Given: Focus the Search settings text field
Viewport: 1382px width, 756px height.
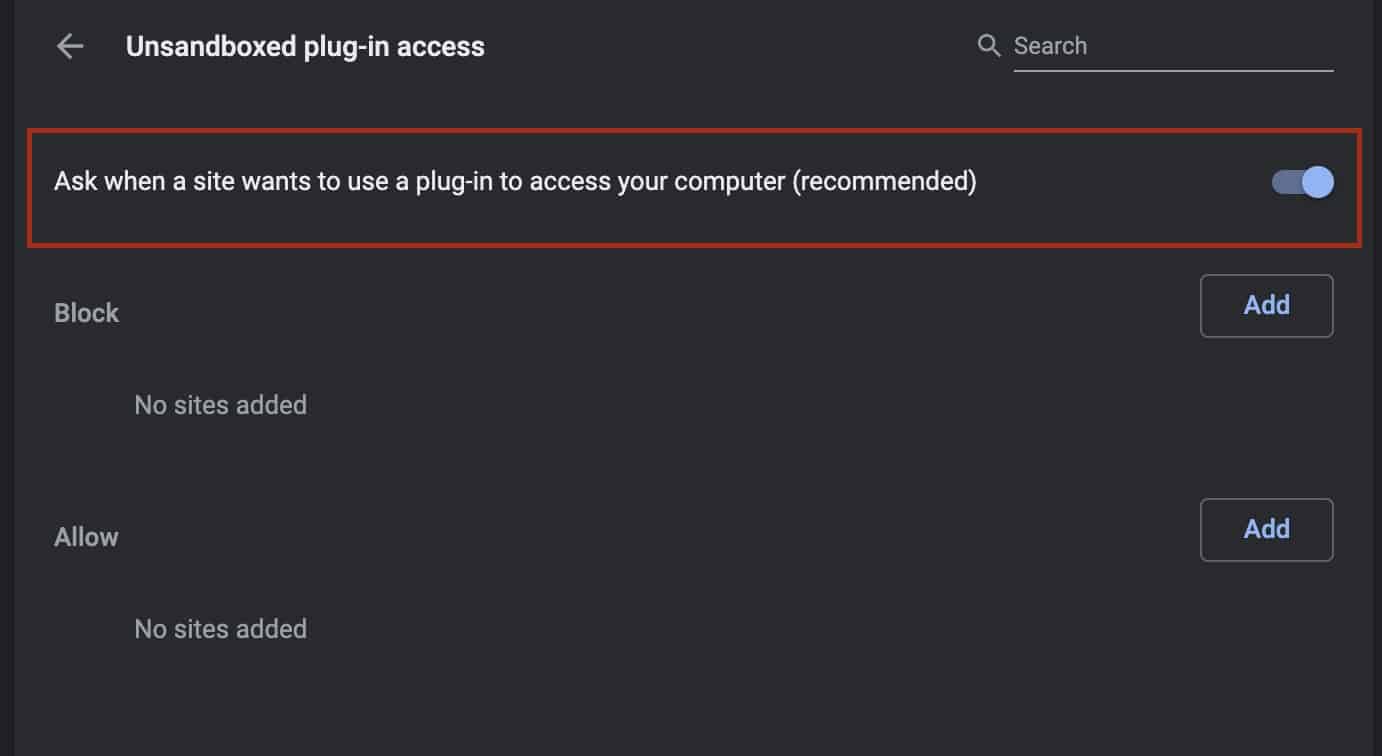Looking at the screenshot, I should point(1173,46).
